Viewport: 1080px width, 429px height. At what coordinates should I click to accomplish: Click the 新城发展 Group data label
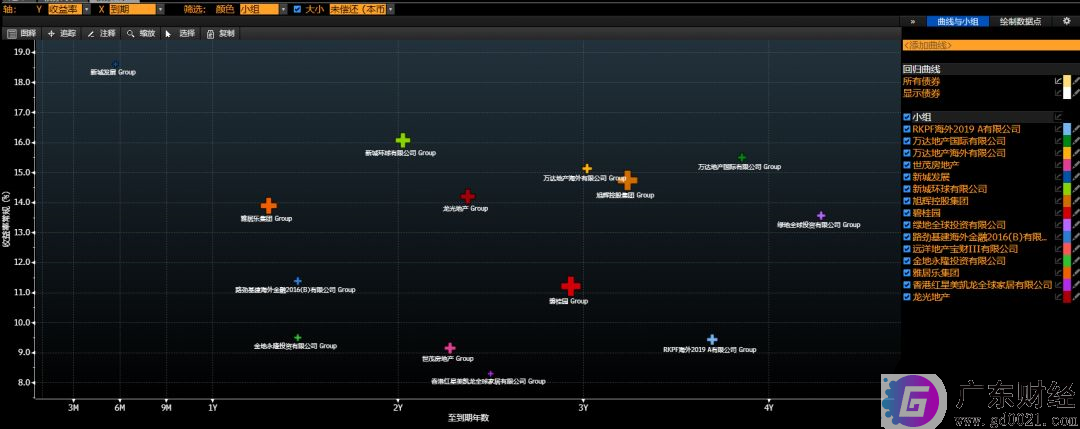click(113, 72)
